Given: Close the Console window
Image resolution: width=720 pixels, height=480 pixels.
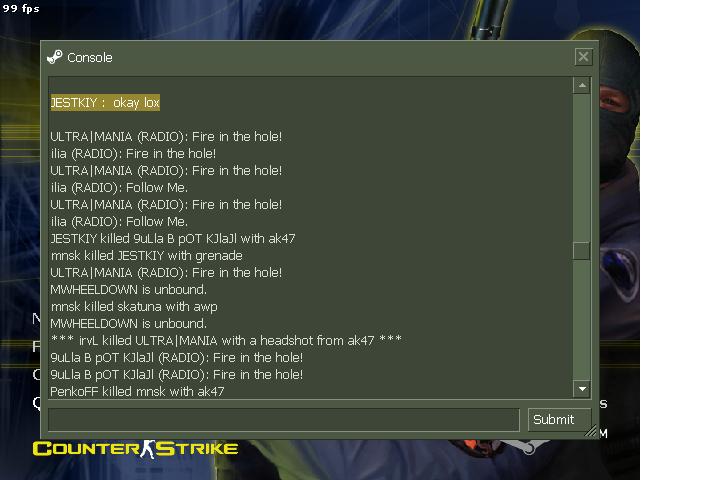Looking at the screenshot, I should (x=583, y=57).
